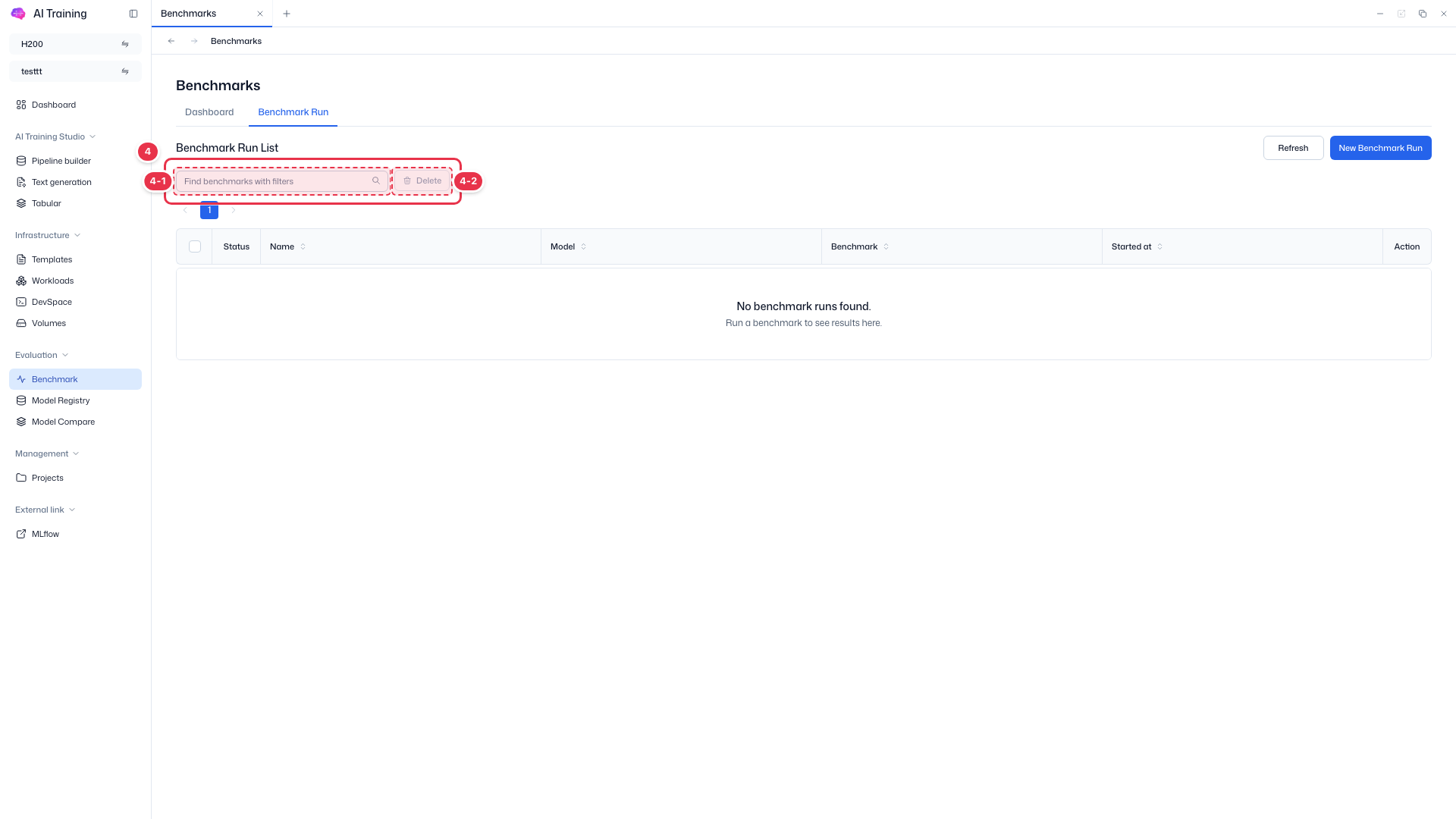Click the Model Compare layers icon
The image size is (1456, 819).
click(x=21, y=422)
